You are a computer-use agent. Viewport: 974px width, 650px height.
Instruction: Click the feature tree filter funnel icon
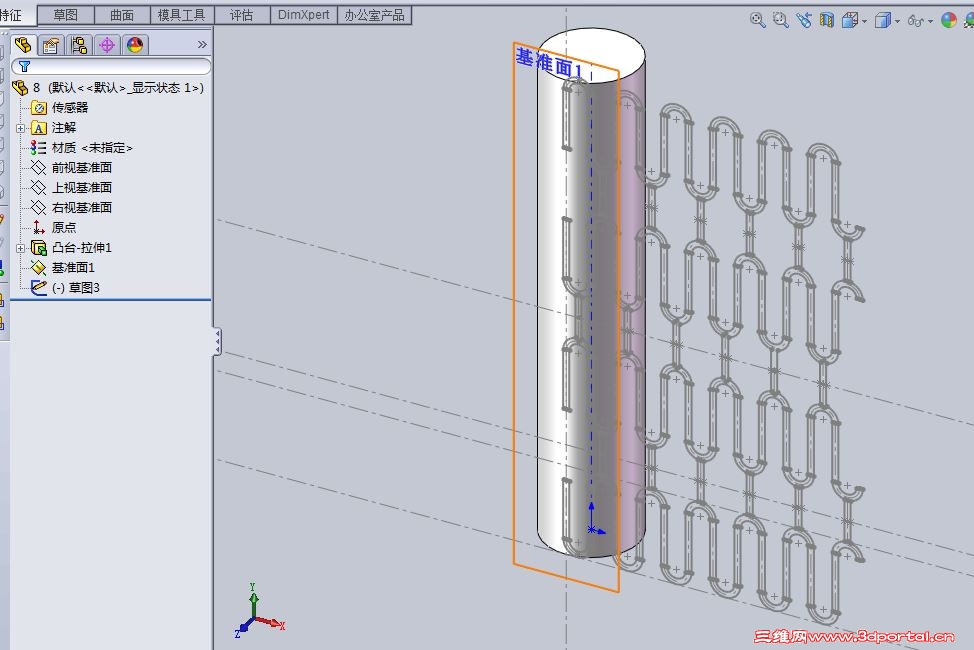(x=24, y=66)
